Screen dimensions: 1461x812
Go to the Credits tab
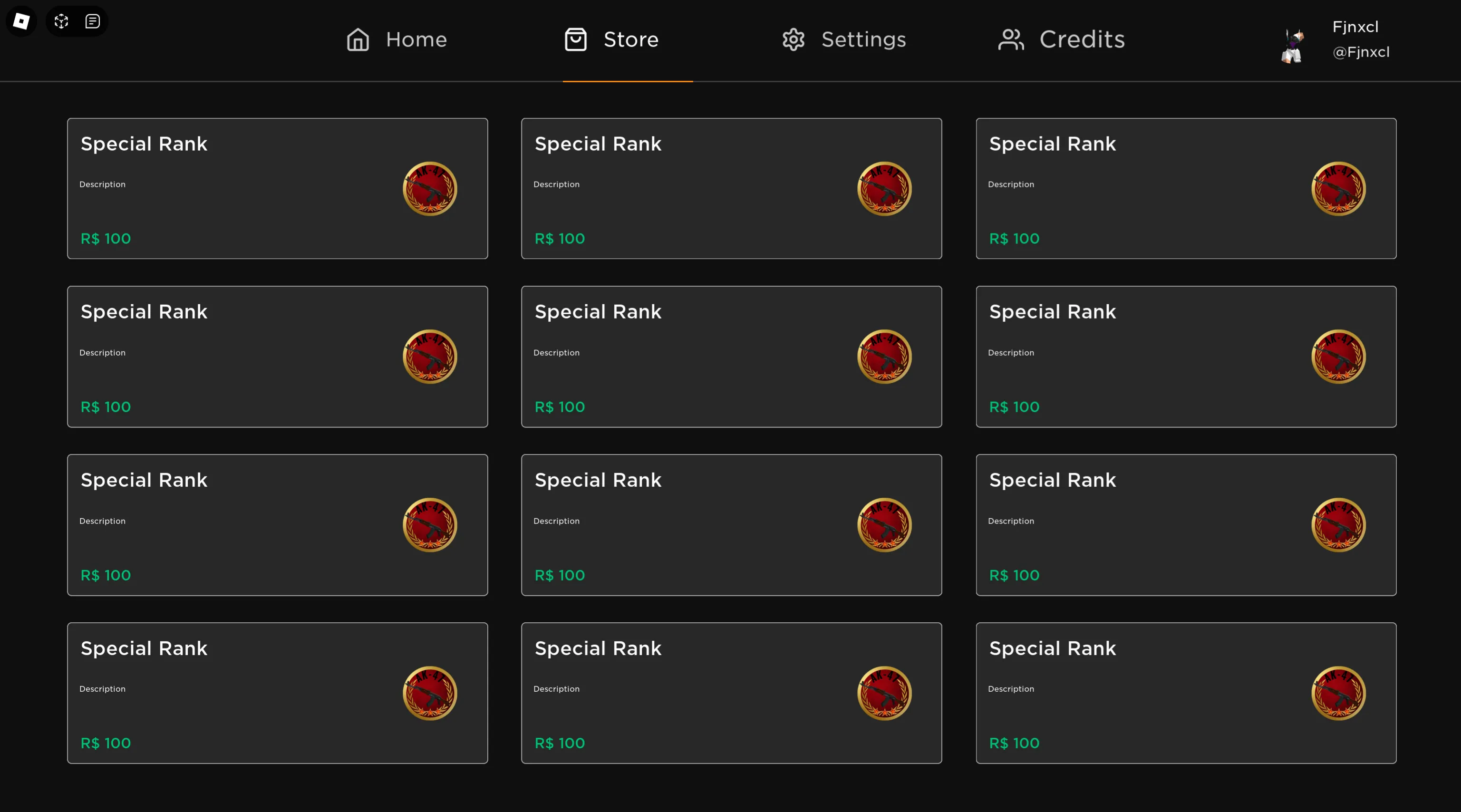(x=1082, y=39)
